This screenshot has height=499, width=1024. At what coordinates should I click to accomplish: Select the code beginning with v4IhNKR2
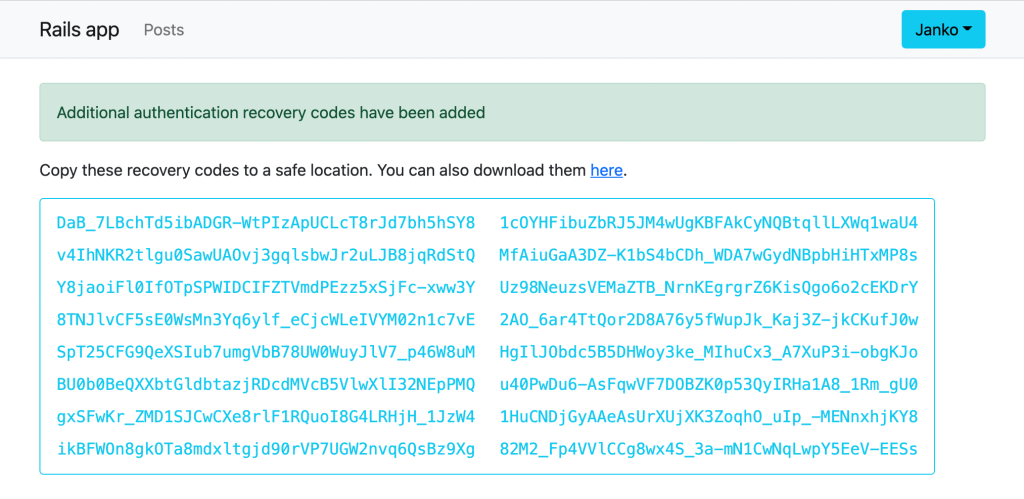click(x=266, y=255)
